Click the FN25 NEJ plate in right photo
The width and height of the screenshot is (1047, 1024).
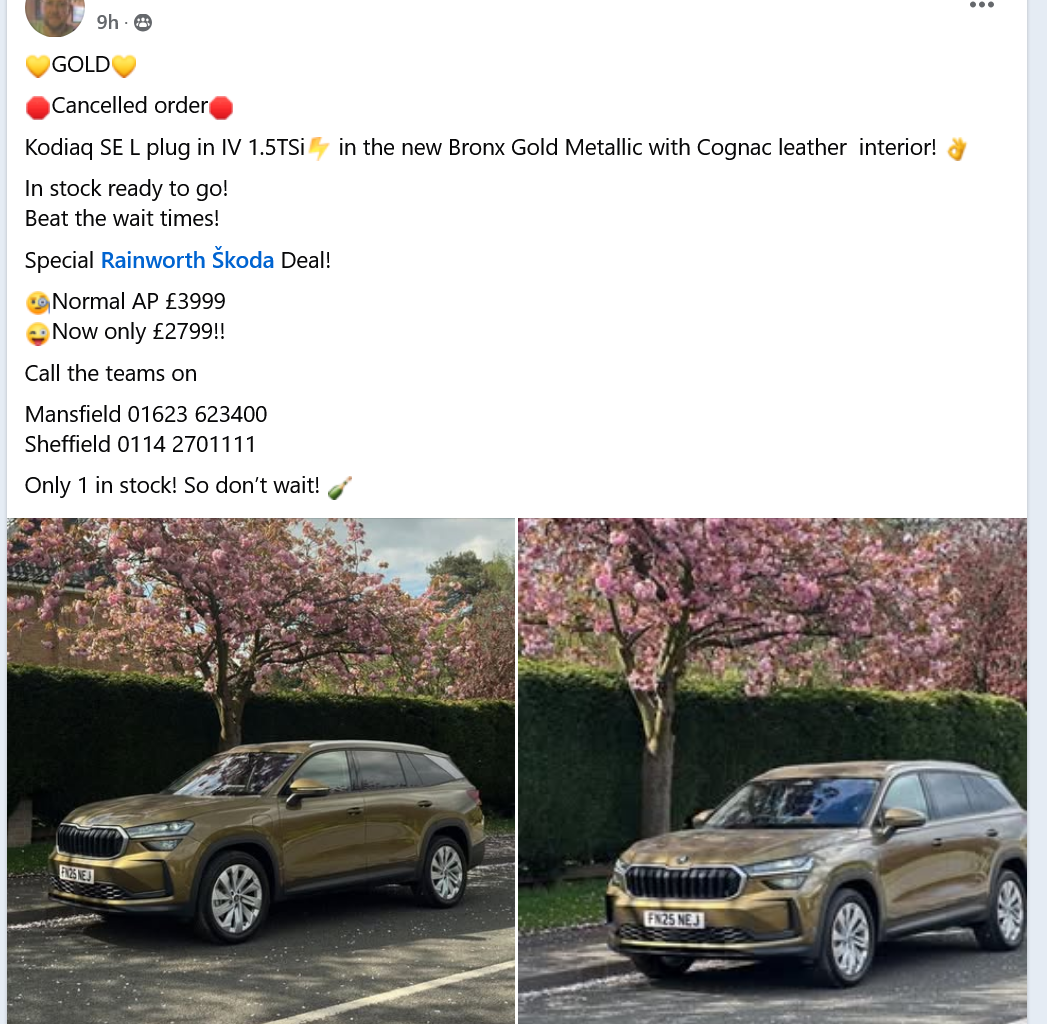point(673,919)
